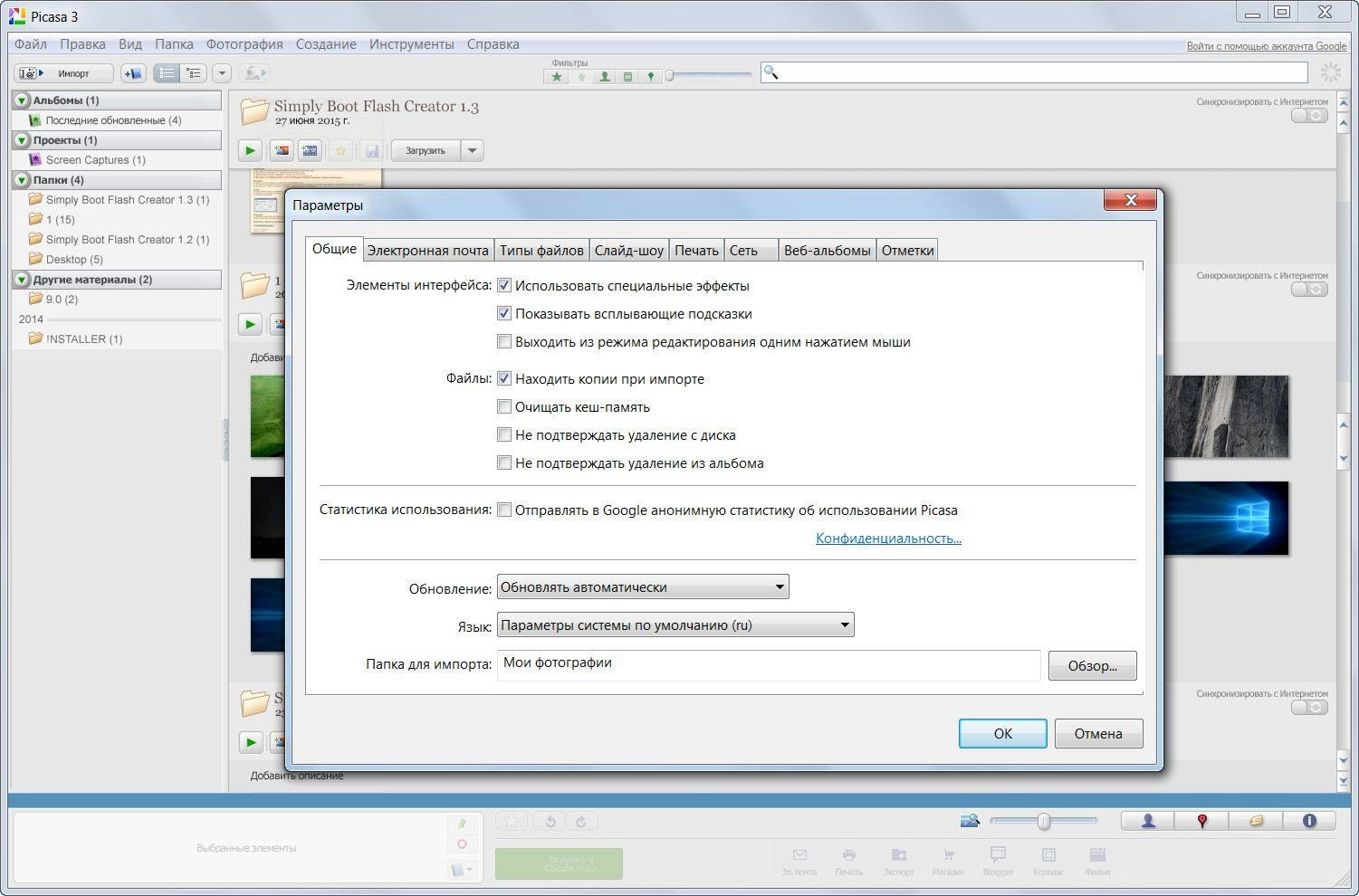Click the Shop cart icon in bottom bar
This screenshot has width=1359, height=896.
pyautogui.click(x=948, y=860)
